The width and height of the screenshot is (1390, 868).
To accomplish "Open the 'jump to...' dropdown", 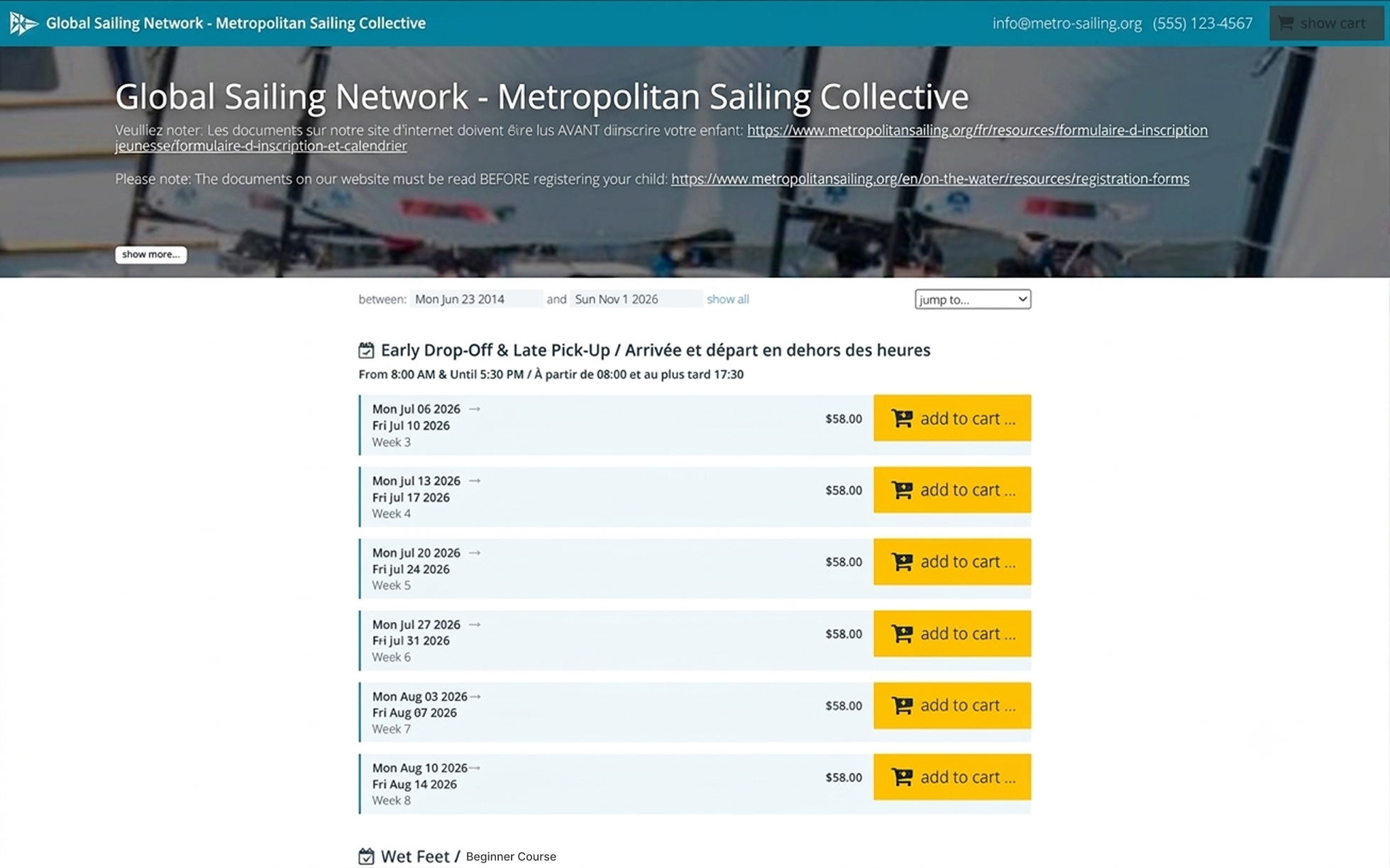I will coord(973,299).
